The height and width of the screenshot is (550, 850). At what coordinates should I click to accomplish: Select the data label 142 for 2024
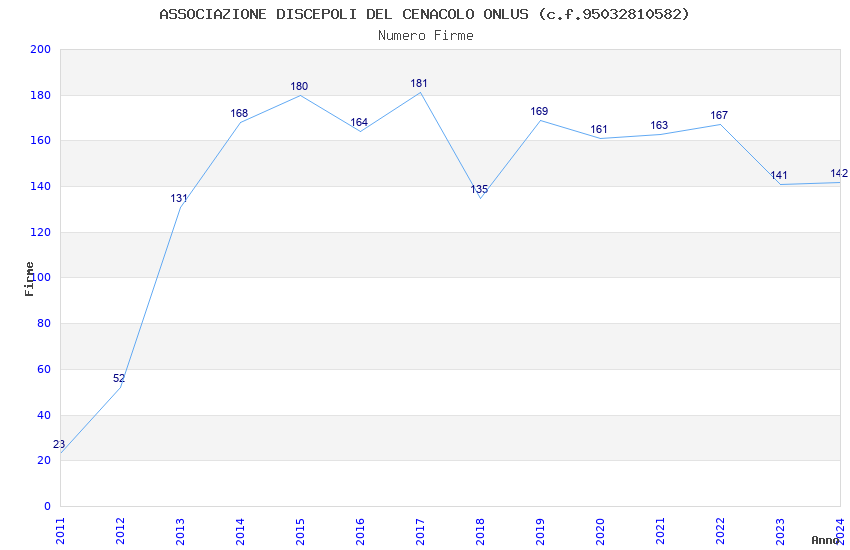[839, 173]
